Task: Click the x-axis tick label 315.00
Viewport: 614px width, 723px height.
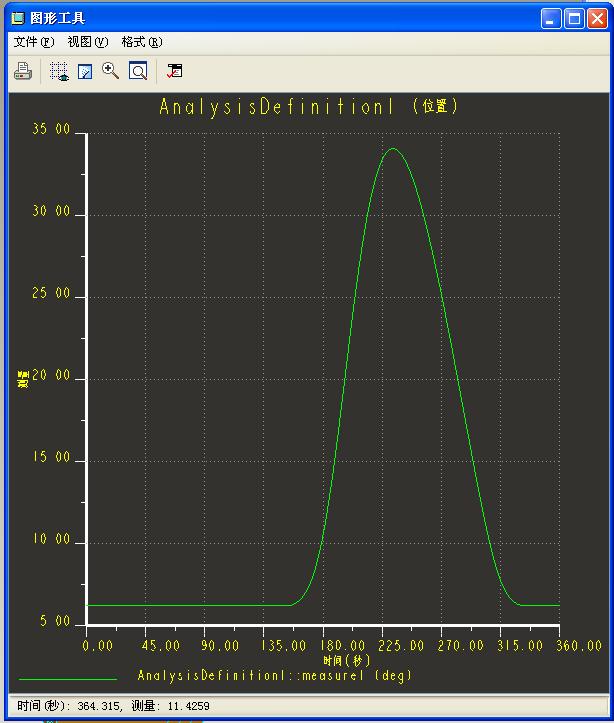Action: tap(520, 646)
